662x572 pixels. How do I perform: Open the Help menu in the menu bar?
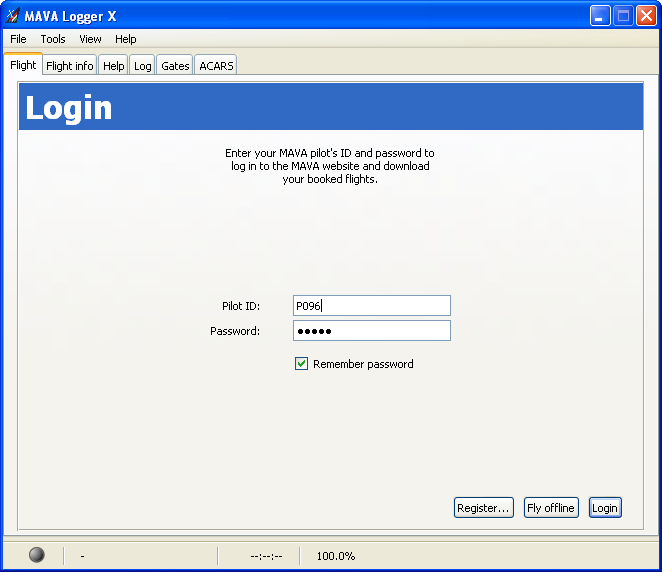click(x=125, y=39)
